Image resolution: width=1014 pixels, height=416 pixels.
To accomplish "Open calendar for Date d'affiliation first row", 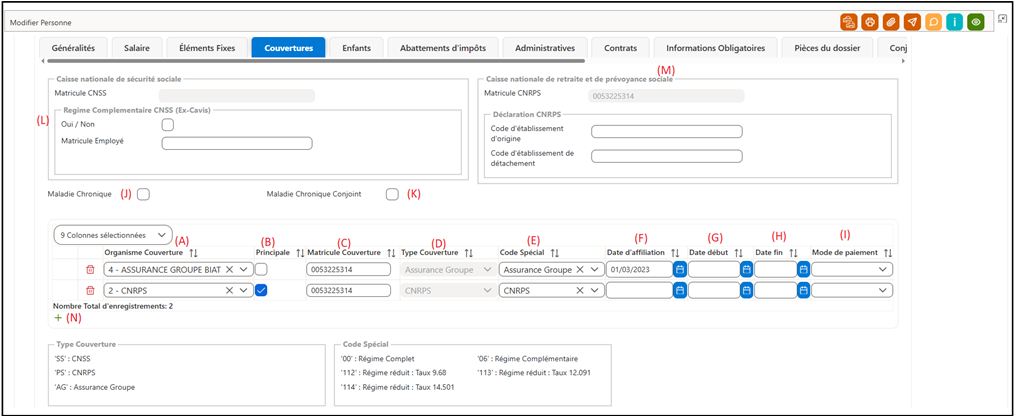I will click(679, 270).
